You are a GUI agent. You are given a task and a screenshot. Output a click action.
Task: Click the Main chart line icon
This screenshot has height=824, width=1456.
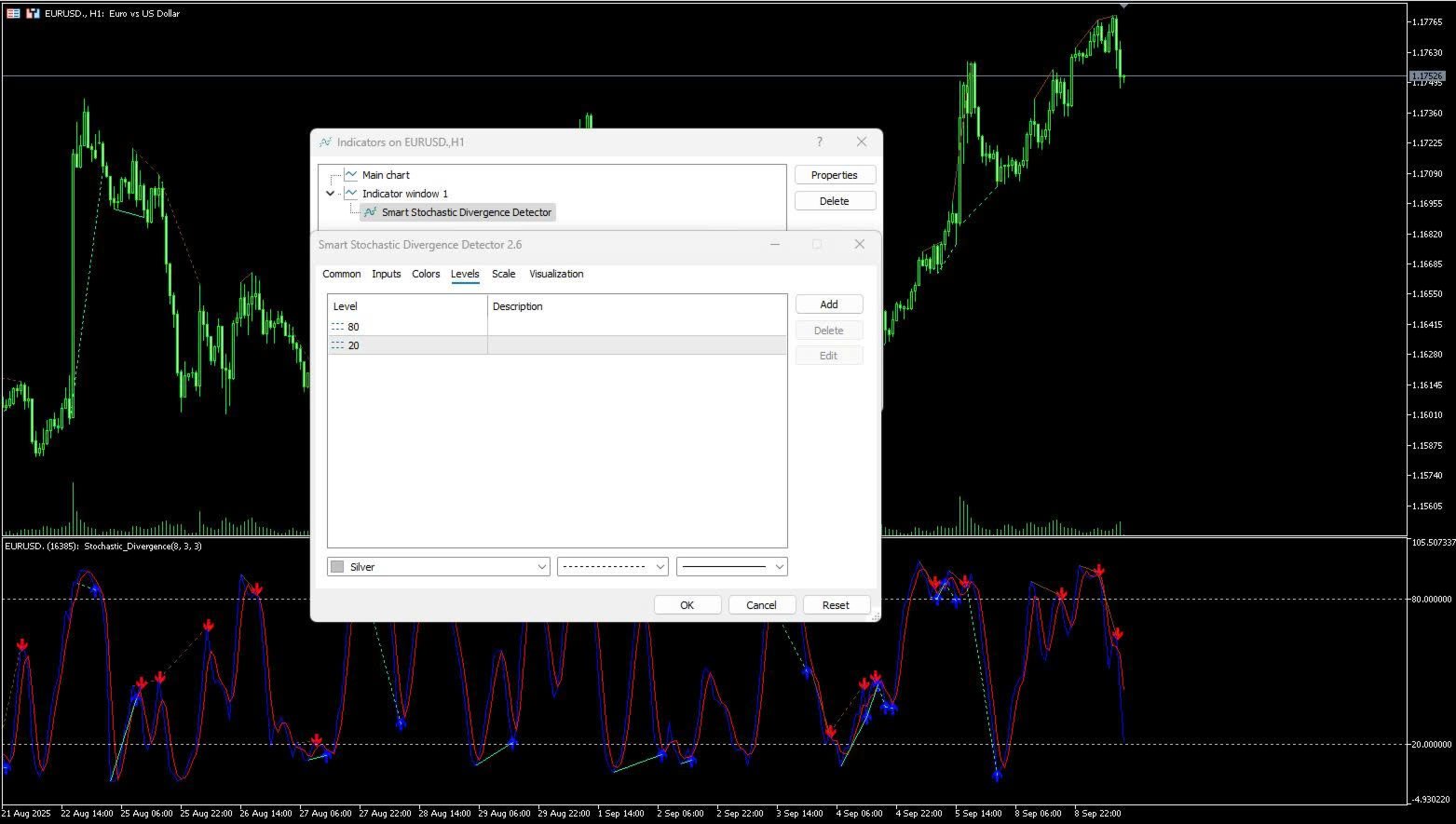pyautogui.click(x=351, y=174)
